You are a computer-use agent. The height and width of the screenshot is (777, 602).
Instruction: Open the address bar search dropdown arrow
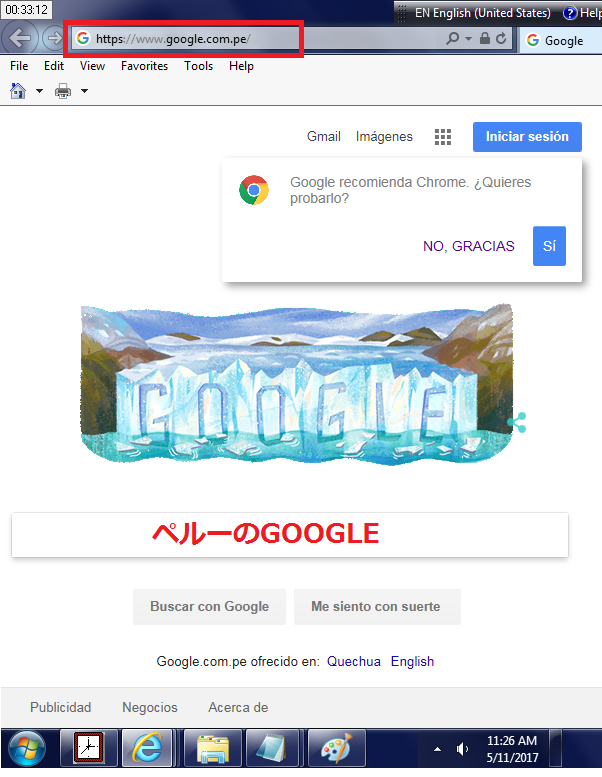468,39
